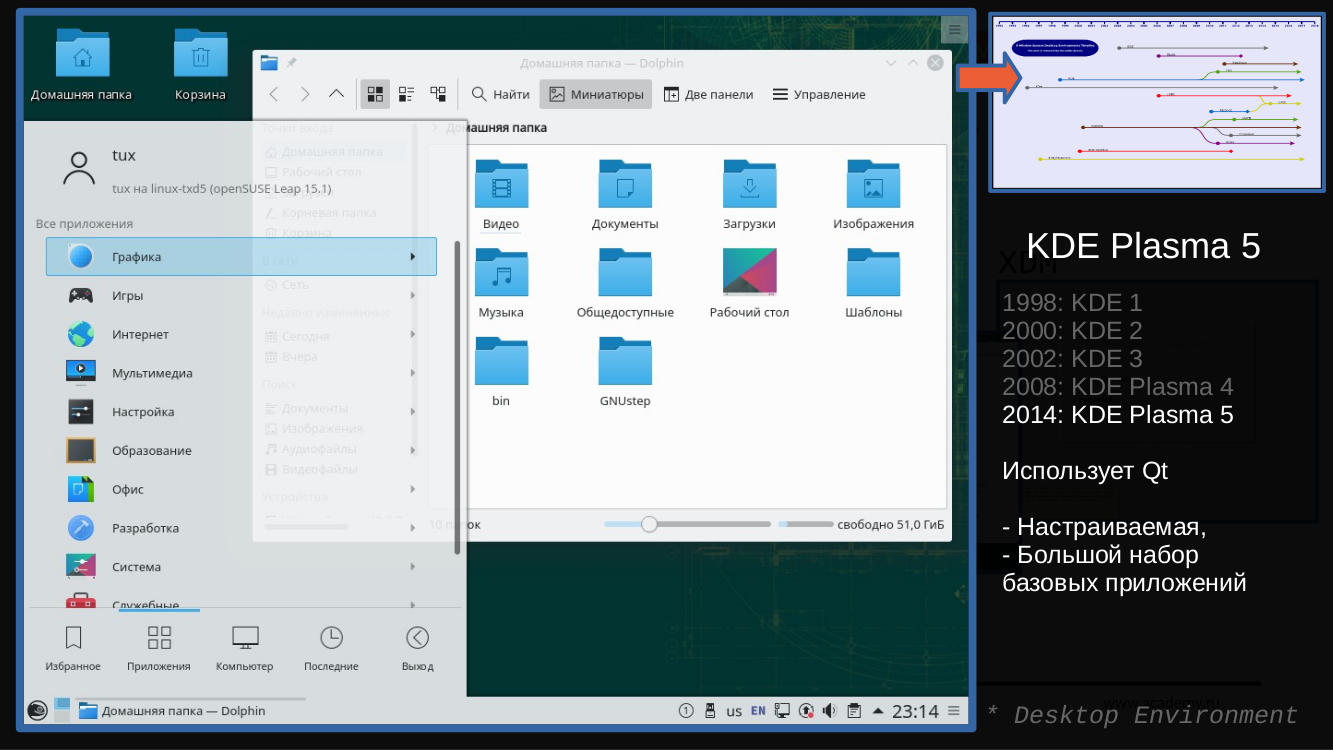Click the clock showing 23:14
Viewport: 1333px width, 750px height.
pyautogui.click(x=915, y=711)
